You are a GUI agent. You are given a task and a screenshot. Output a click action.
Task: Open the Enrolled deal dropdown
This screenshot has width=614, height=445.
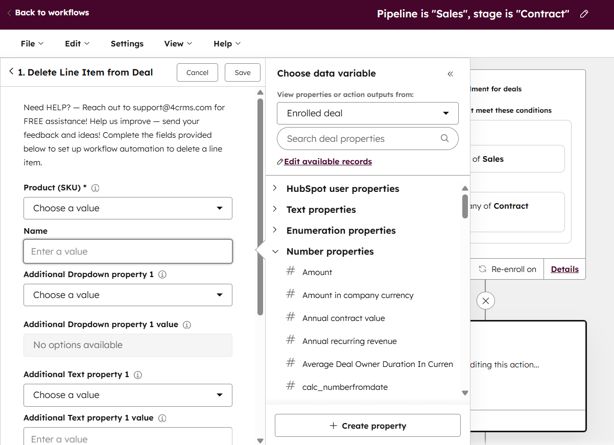[x=367, y=113]
